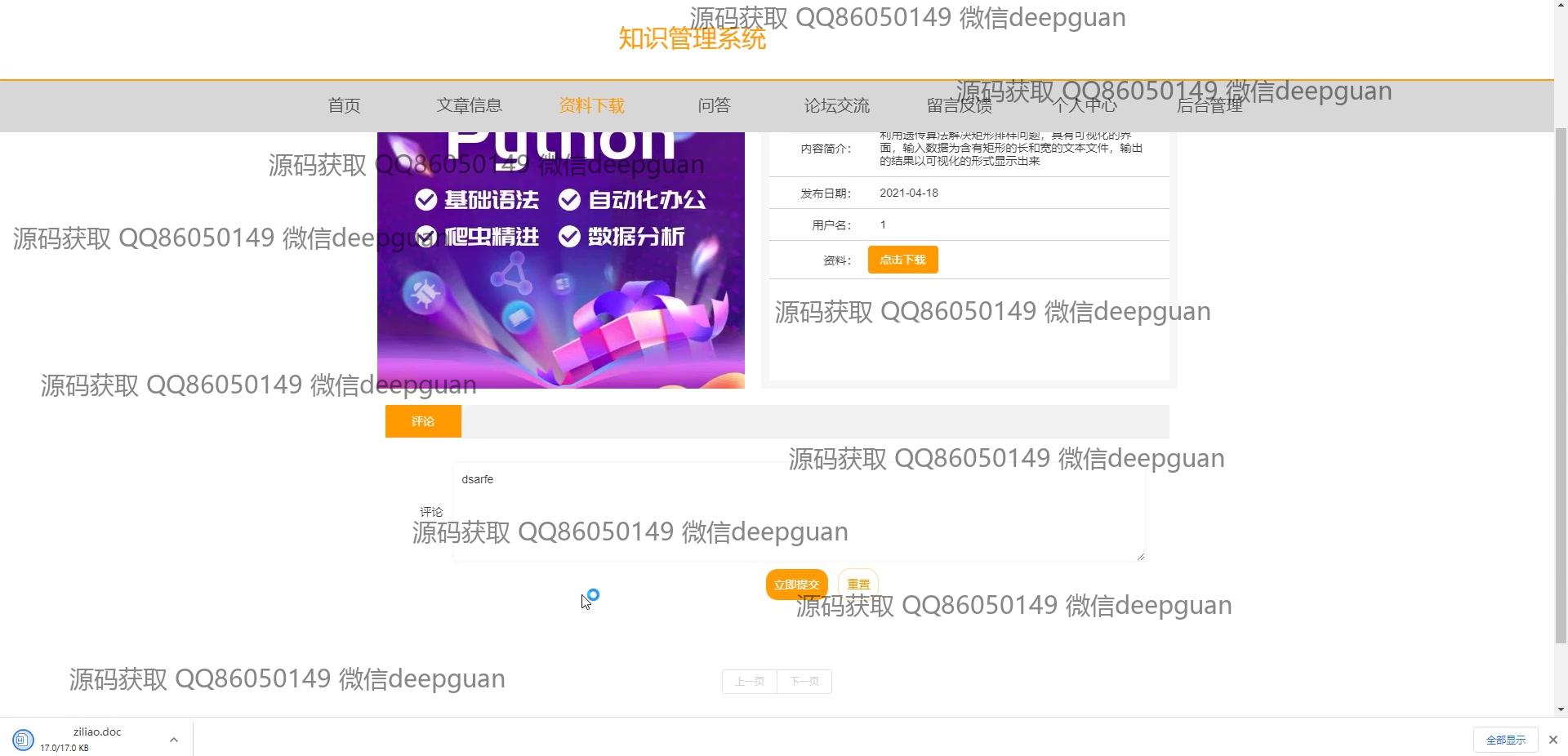
Task: Click the 点击下载 button
Action: coord(902,260)
